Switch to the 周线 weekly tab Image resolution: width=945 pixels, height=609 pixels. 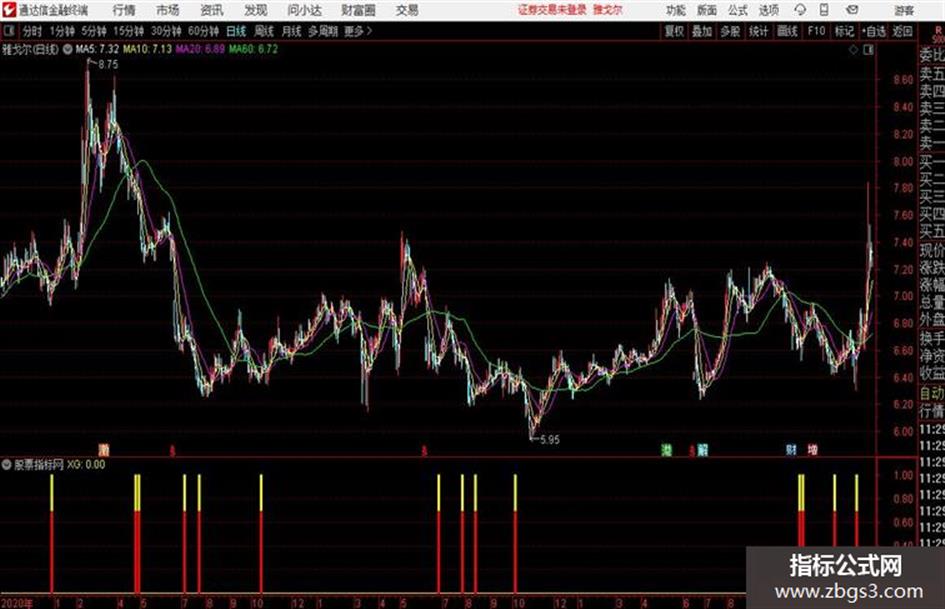pyautogui.click(x=263, y=31)
